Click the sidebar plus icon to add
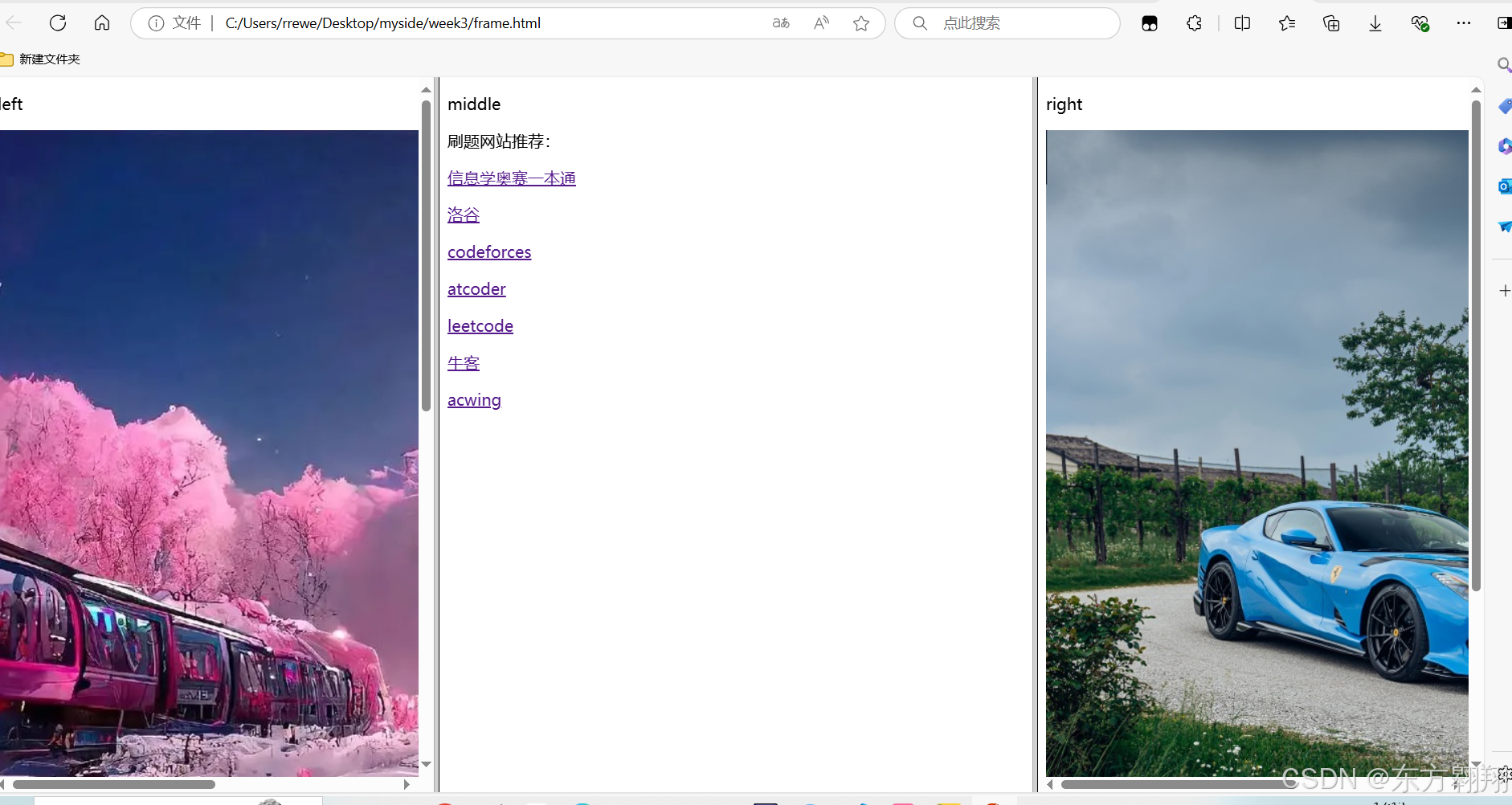 tap(1505, 291)
